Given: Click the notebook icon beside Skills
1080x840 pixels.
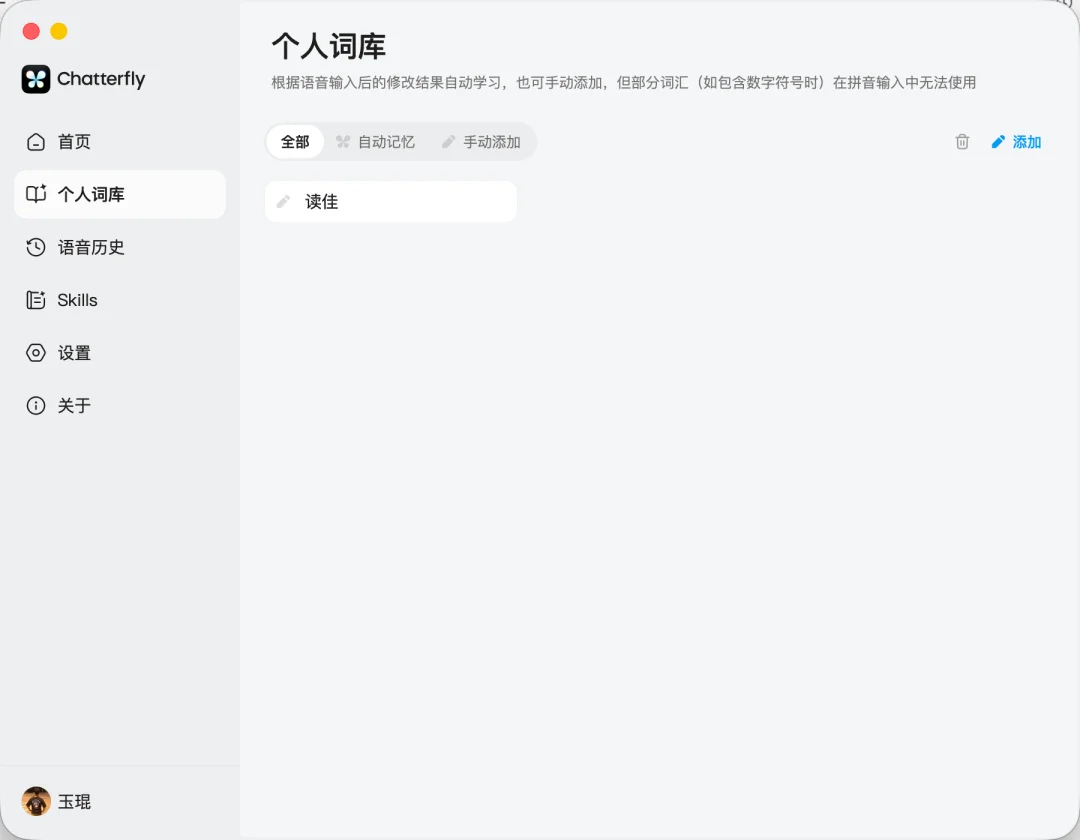Looking at the screenshot, I should coord(36,300).
